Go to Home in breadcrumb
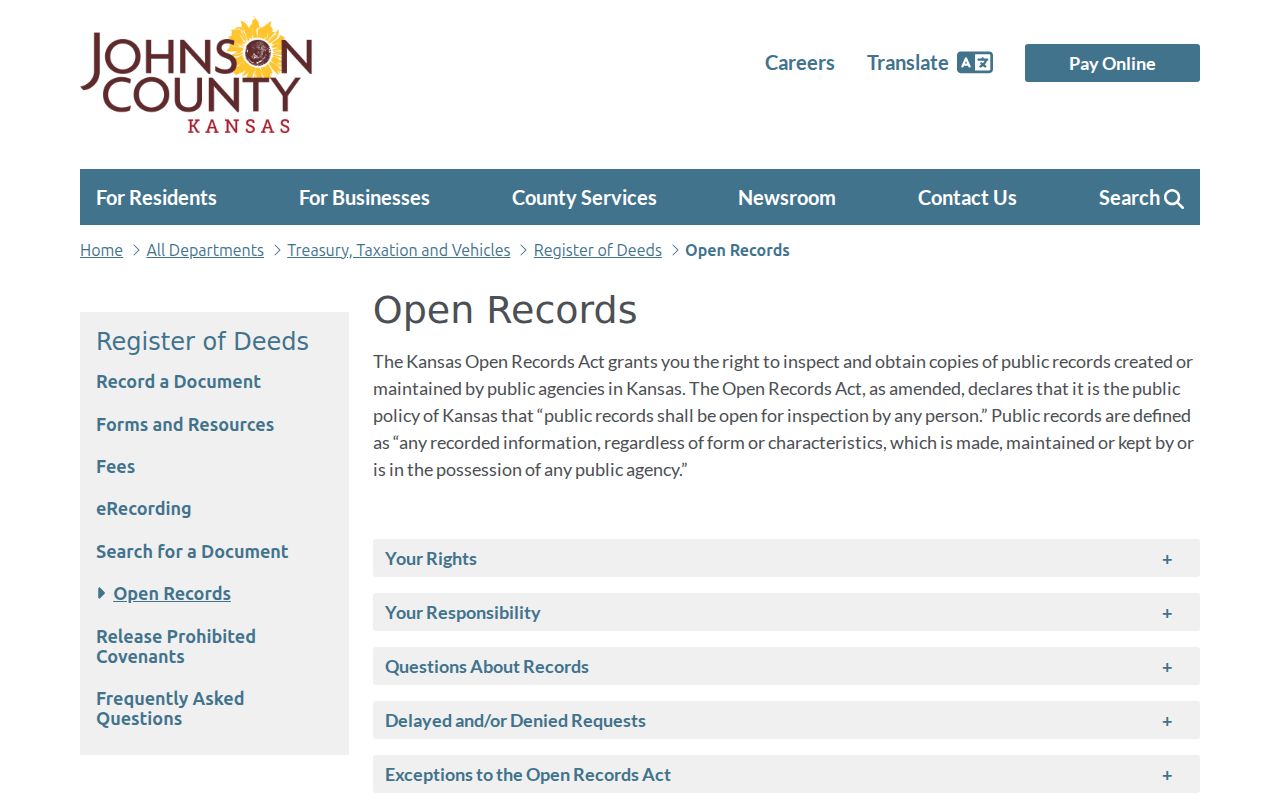The height and width of the screenshot is (800, 1280). 101,250
